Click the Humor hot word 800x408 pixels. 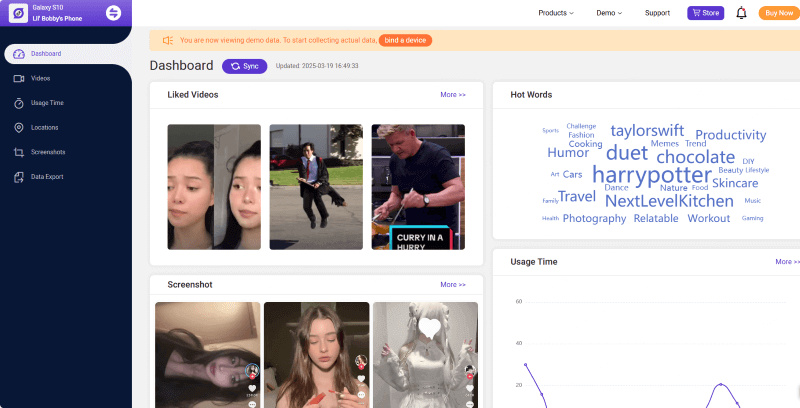tap(568, 153)
